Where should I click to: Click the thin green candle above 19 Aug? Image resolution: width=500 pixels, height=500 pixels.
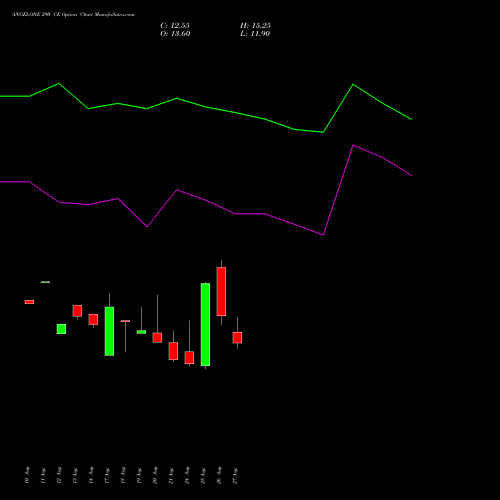[141, 332]
